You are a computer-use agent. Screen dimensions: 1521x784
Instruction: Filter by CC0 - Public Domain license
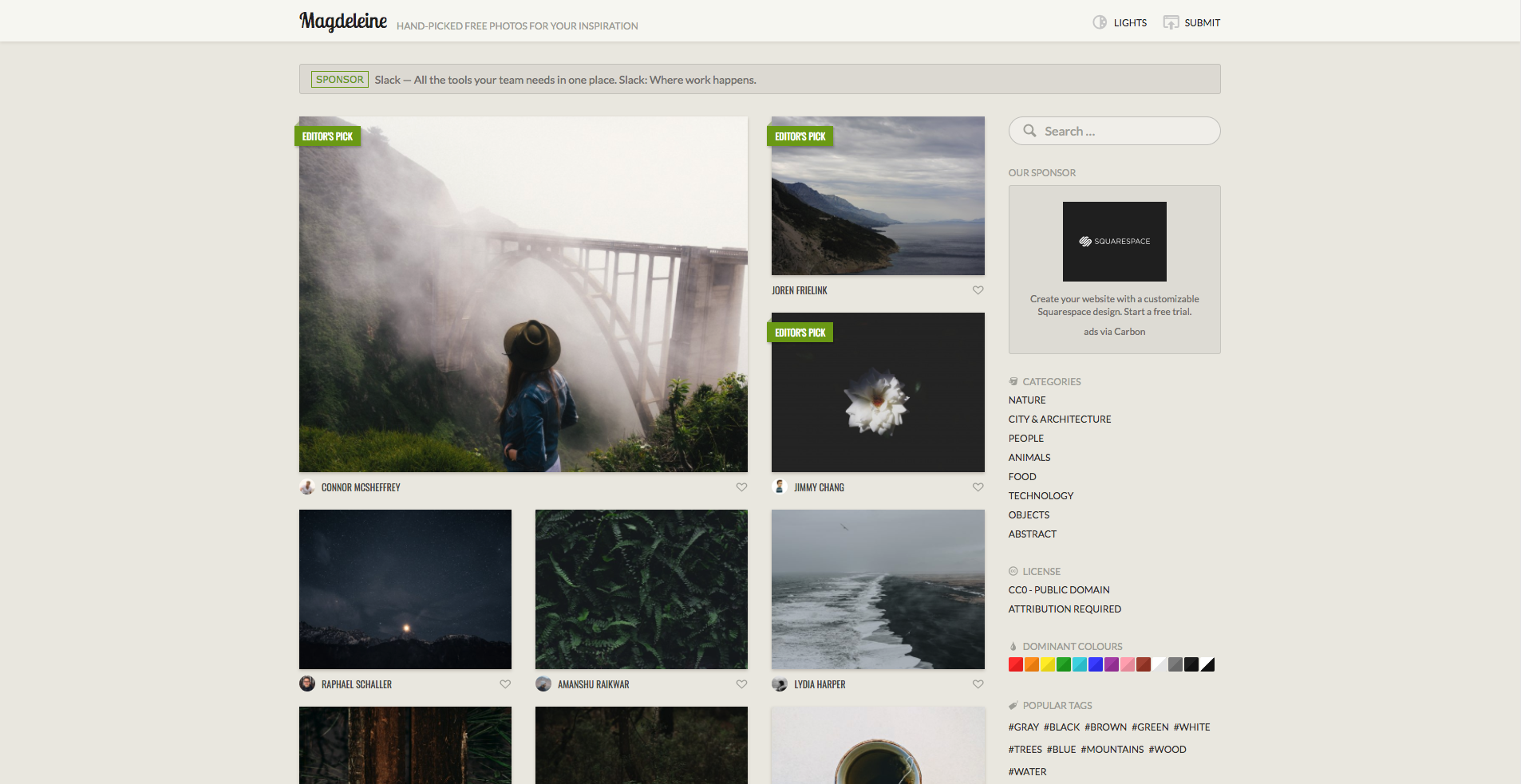pos(1059,590)
